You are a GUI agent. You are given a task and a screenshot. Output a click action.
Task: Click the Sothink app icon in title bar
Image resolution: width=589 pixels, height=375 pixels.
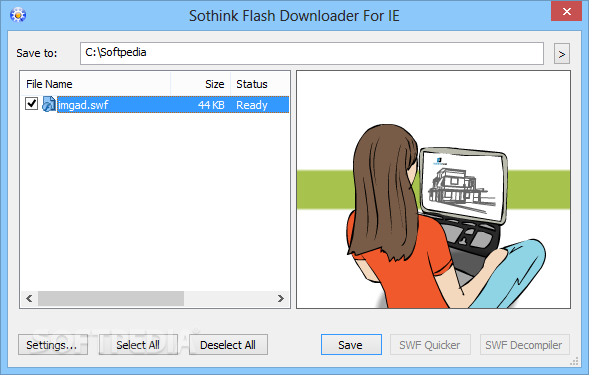point(18,15)
